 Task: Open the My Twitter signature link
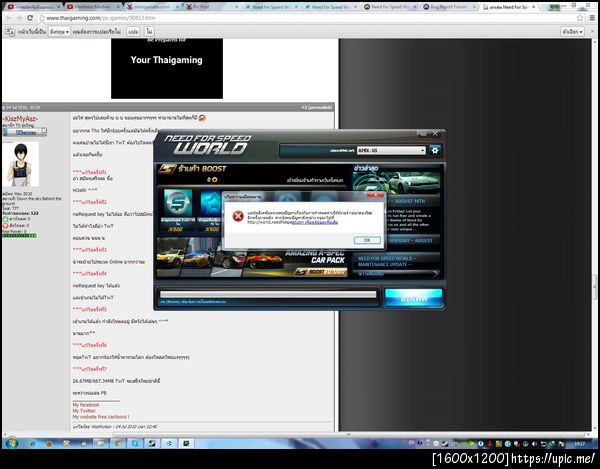84,411
